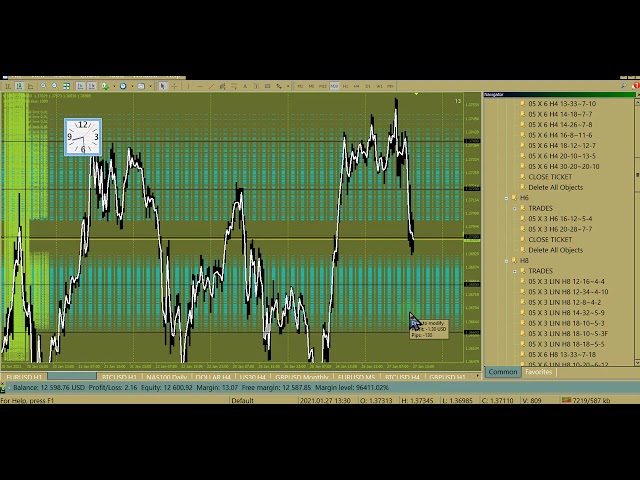This screenshot has width=640, height=480.
Task: Switch to the Favorites tab
Action: click(538, 372)
